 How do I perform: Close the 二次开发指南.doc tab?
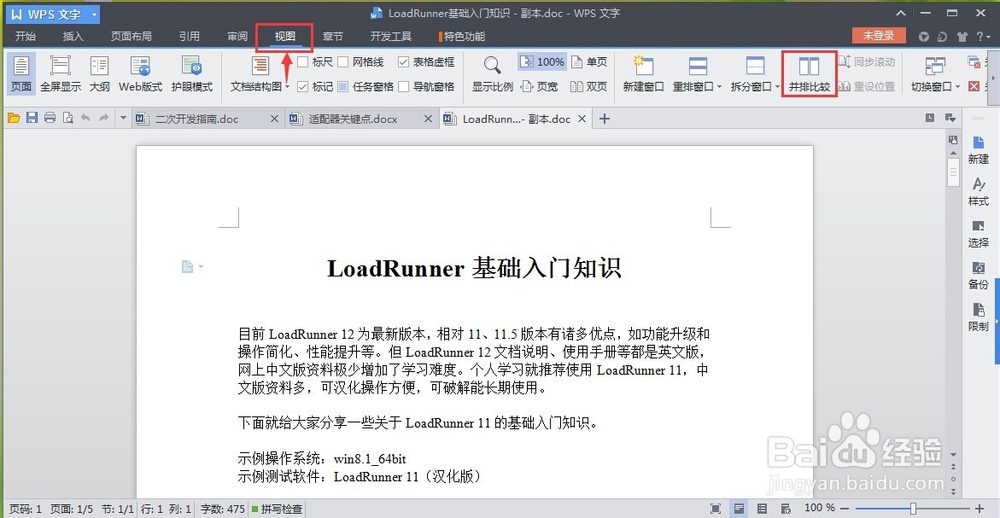pos(274,119)
